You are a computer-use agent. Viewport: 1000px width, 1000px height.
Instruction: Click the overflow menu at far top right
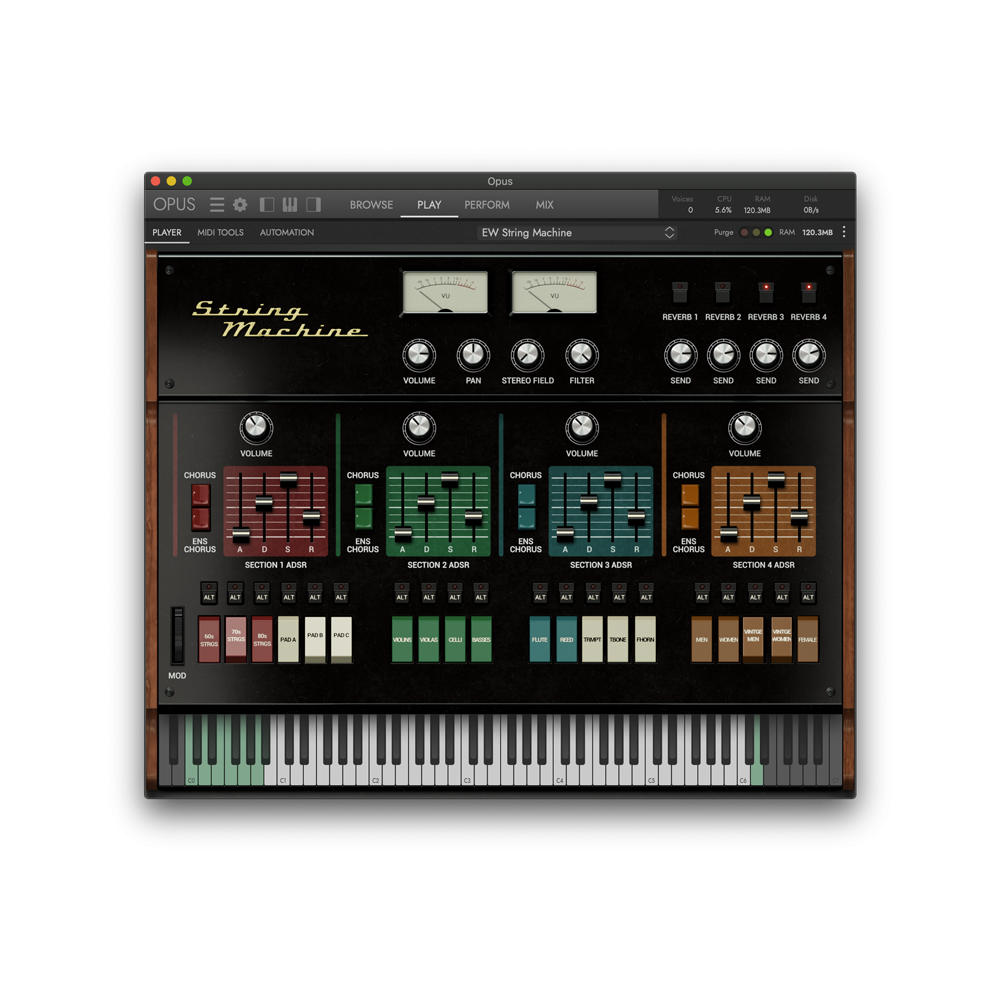[x=843, y=232]
